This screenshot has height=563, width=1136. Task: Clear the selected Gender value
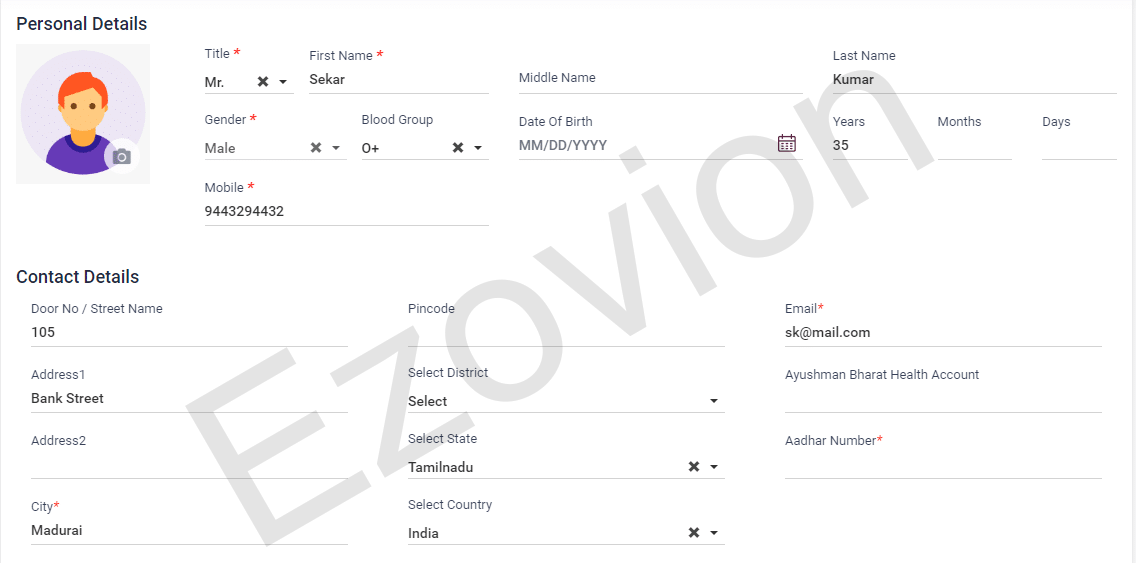point(316,148)
